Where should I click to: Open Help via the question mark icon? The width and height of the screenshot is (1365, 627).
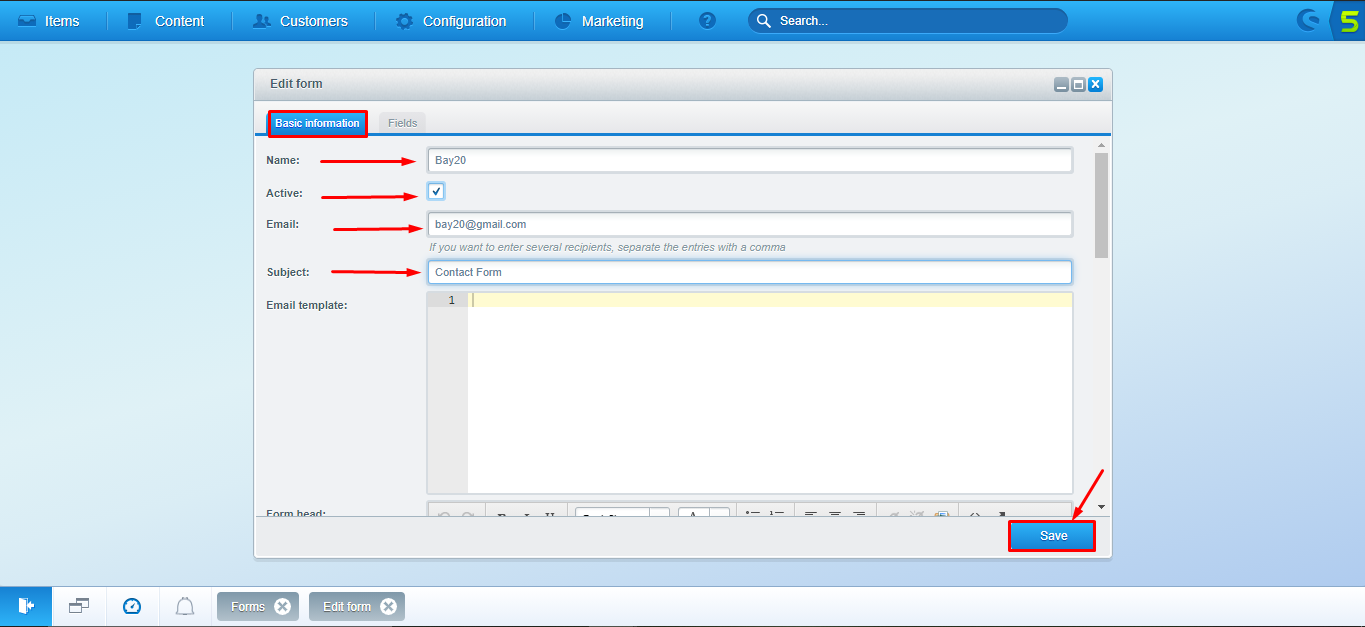coord(707,20)
